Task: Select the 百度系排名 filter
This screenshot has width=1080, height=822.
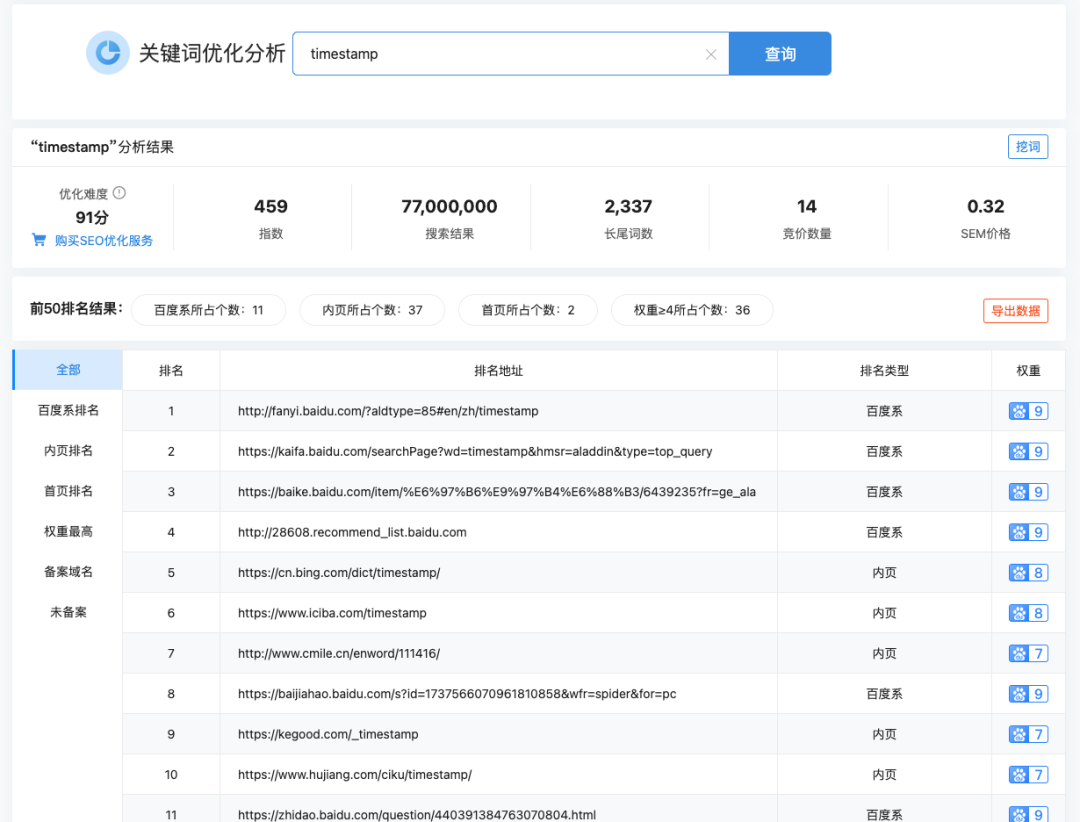Action: coord(66,410)
